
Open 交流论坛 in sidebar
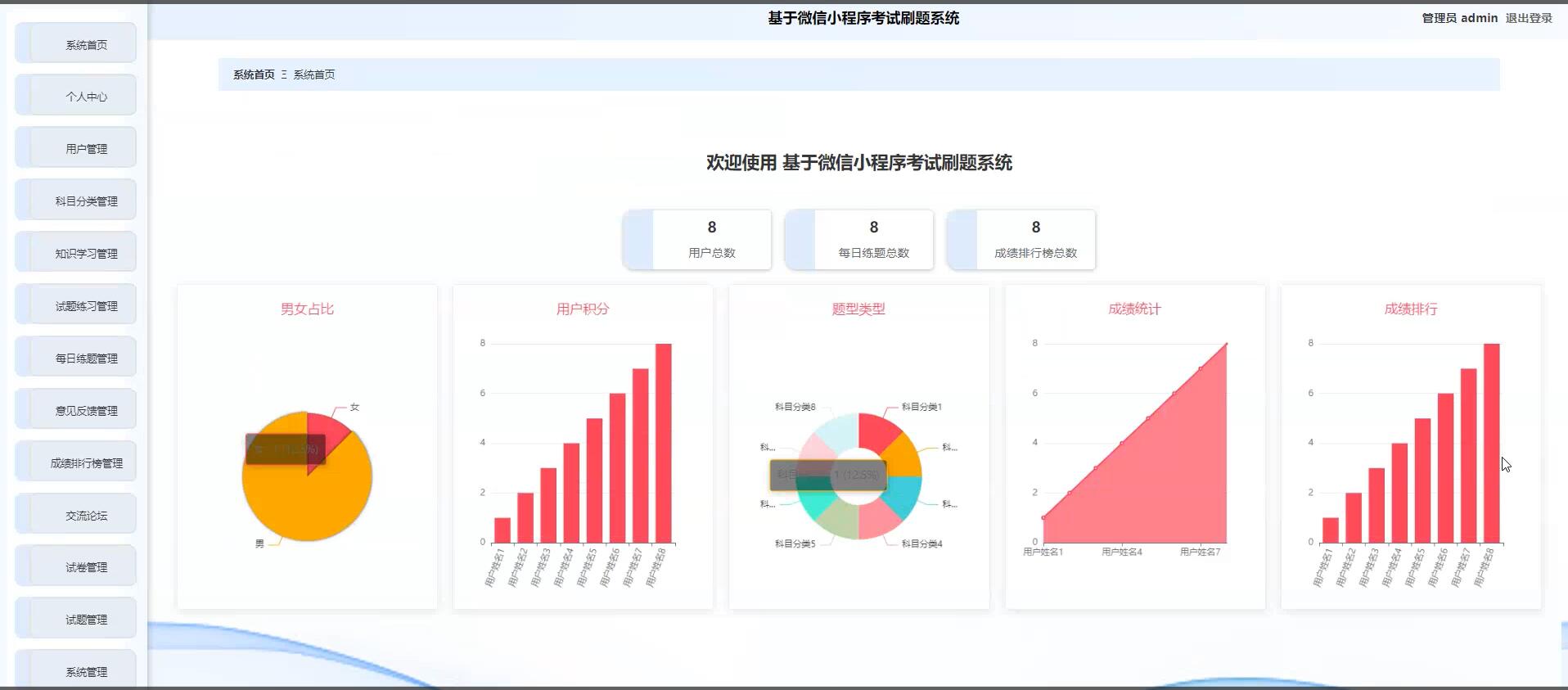click(76, 515)
